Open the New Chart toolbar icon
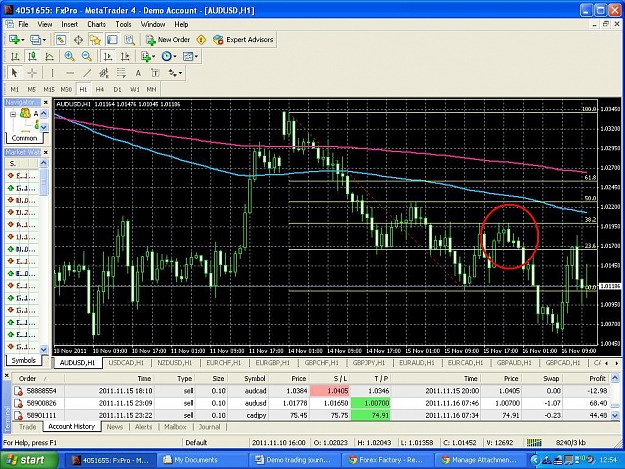 coord(16,39)
